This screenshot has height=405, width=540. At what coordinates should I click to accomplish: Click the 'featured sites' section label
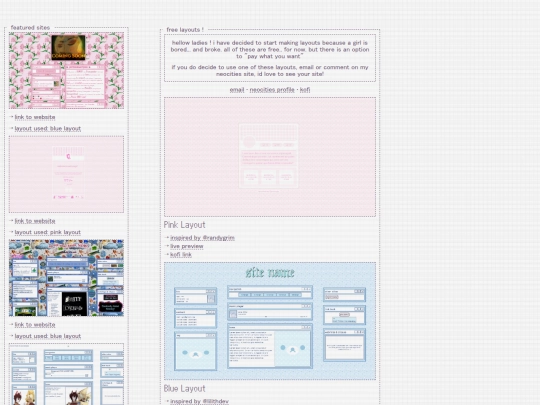[30, 27]
